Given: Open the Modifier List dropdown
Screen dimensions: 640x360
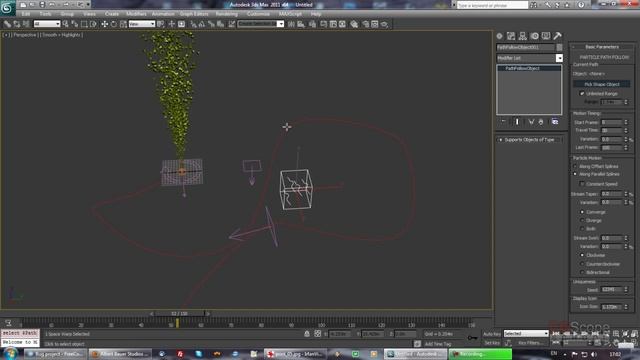Looking at the screenshot, I should [x=559, y=58].
